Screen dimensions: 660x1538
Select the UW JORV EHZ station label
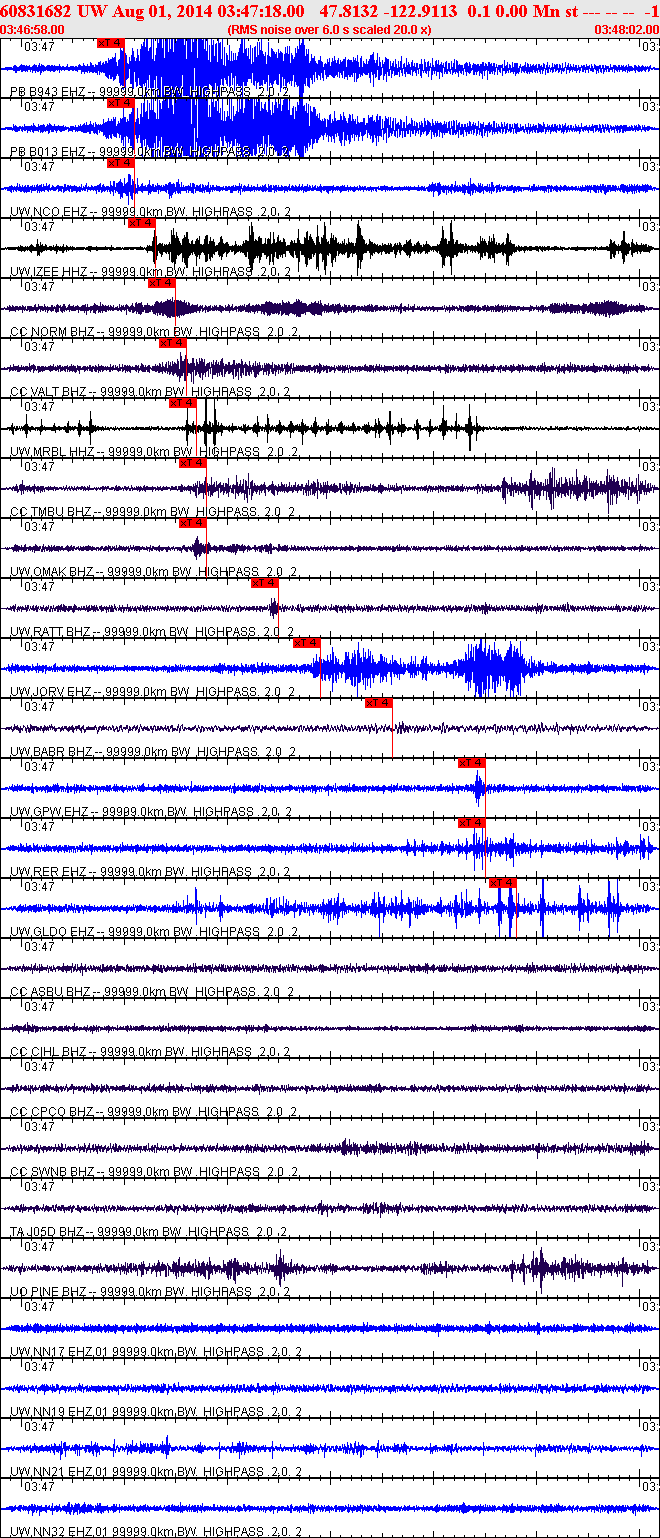(152, 692)
